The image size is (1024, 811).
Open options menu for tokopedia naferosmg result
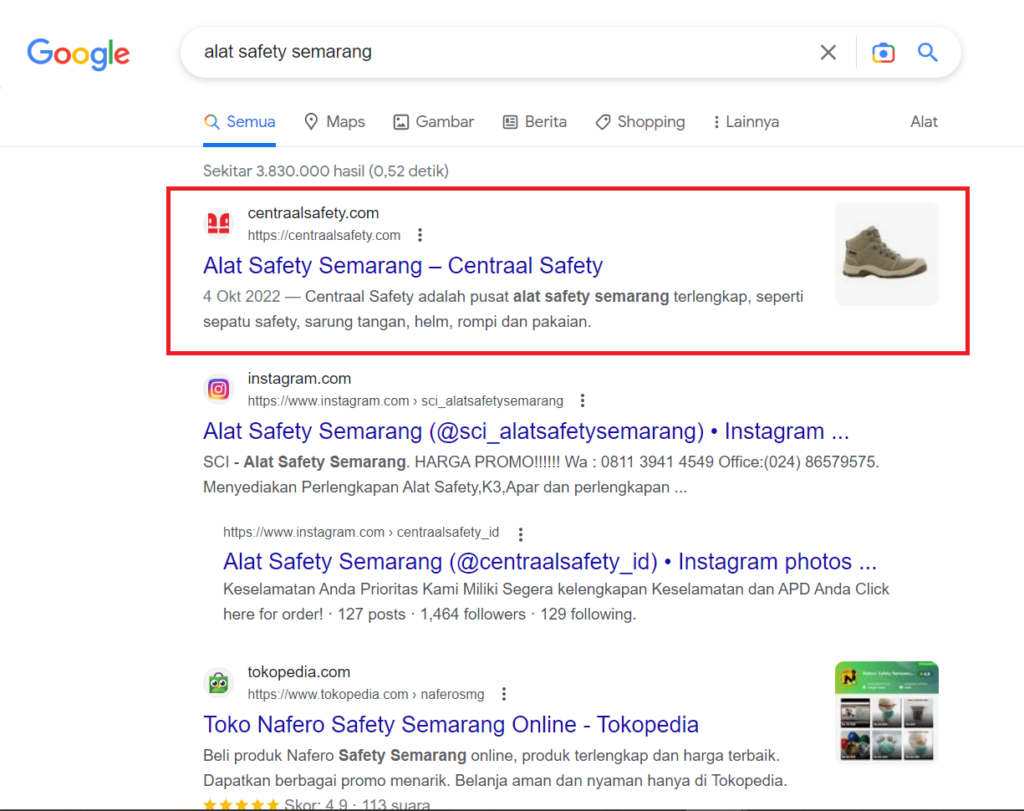[x=504, y=694]
